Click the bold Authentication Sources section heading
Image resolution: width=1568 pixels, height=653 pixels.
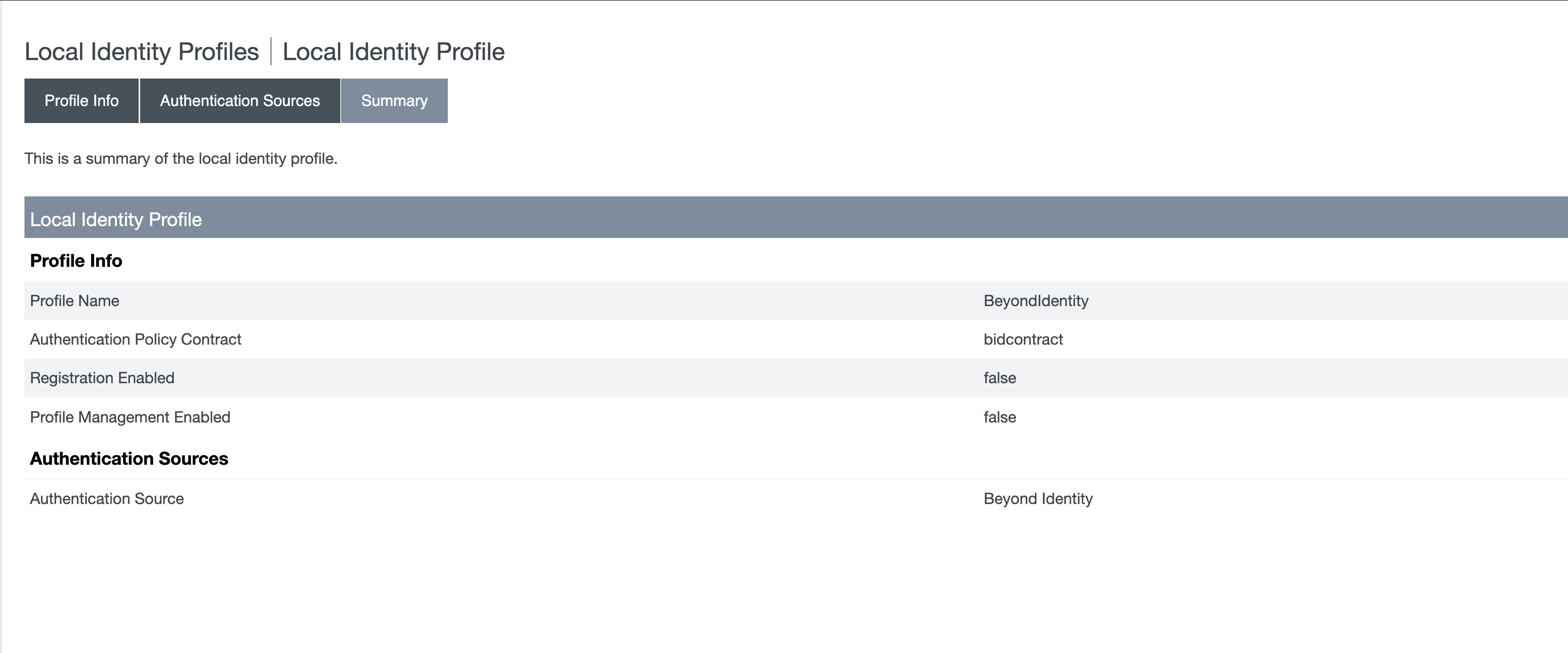point(129,458)
